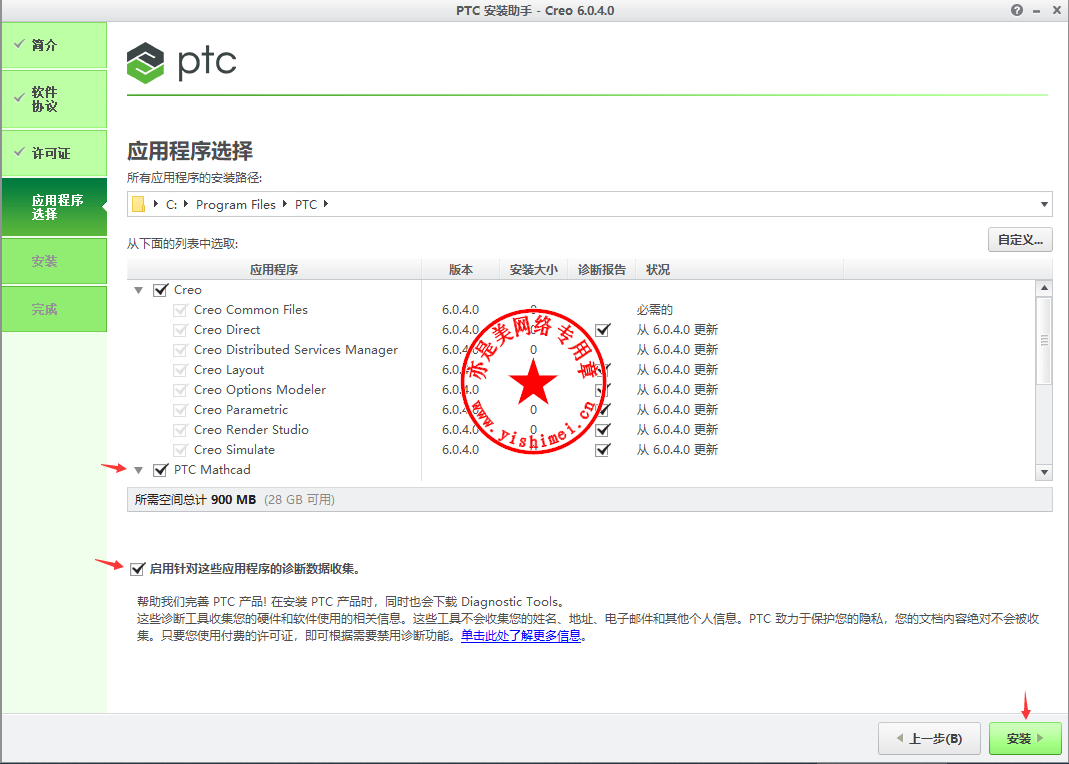Screen dimensions: 1069x764
Task: Click the arrow after 'C:' in path
Action: [x=185, y=204]
